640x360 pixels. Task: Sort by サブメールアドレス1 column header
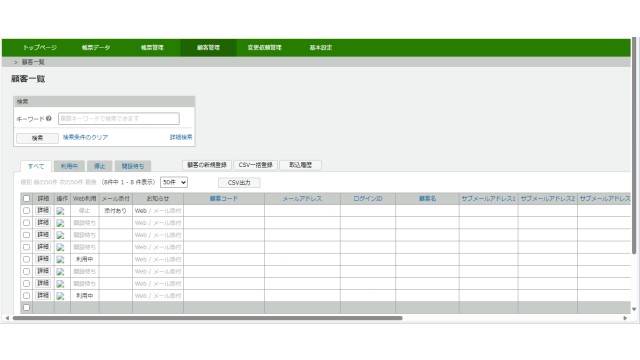[489, 199]
